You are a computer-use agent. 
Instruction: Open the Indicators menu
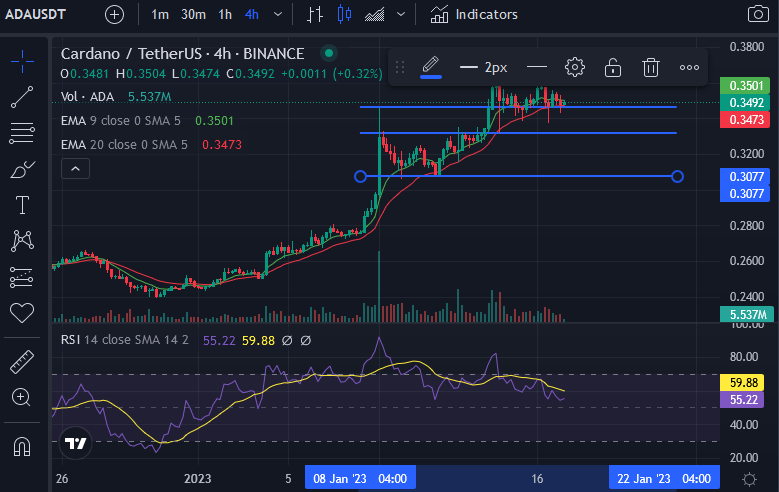(x=474, y=14)
